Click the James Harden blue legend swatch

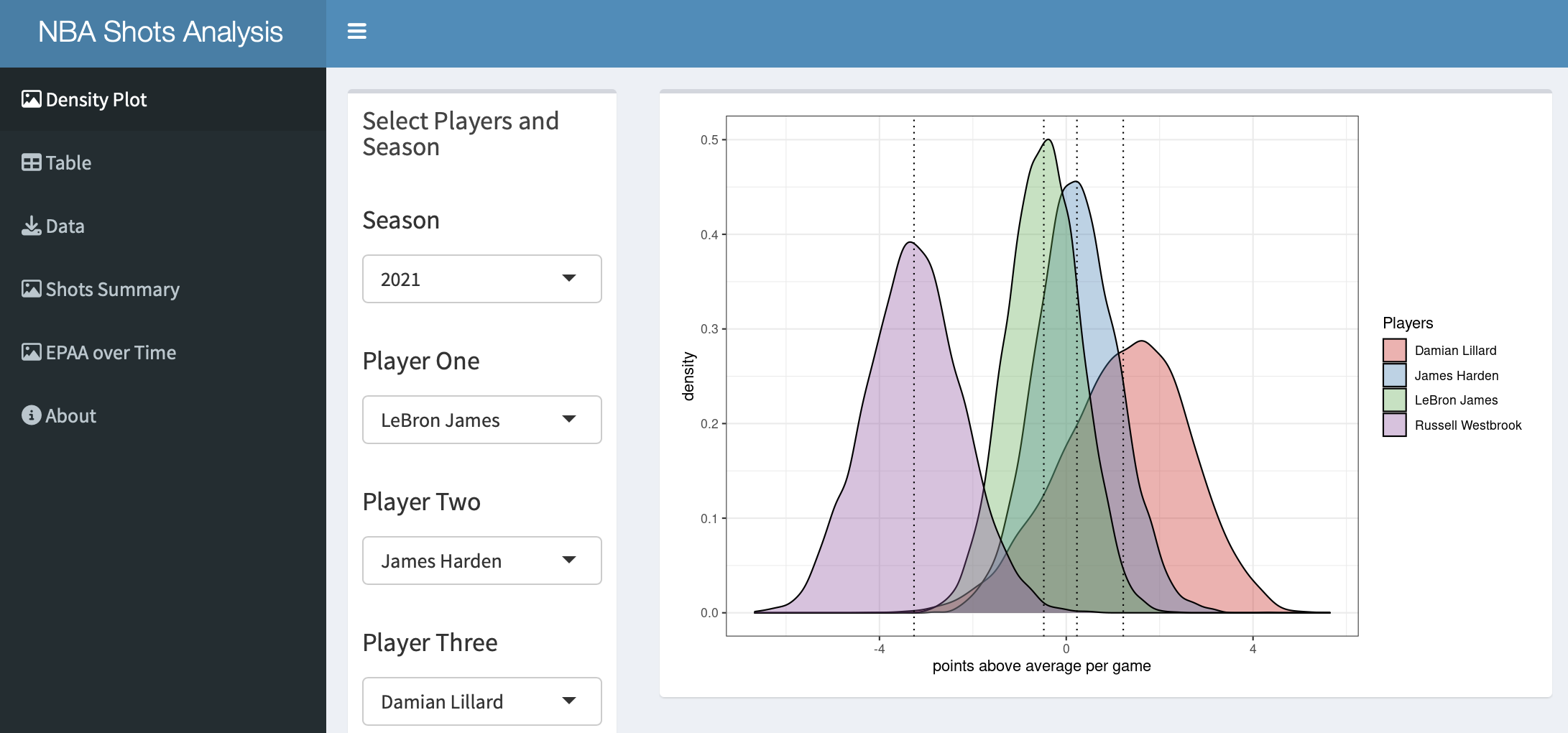1394,375
